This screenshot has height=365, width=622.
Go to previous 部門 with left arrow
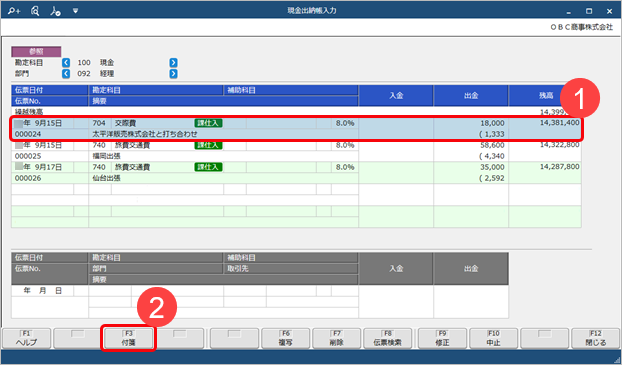coord(66,74)
